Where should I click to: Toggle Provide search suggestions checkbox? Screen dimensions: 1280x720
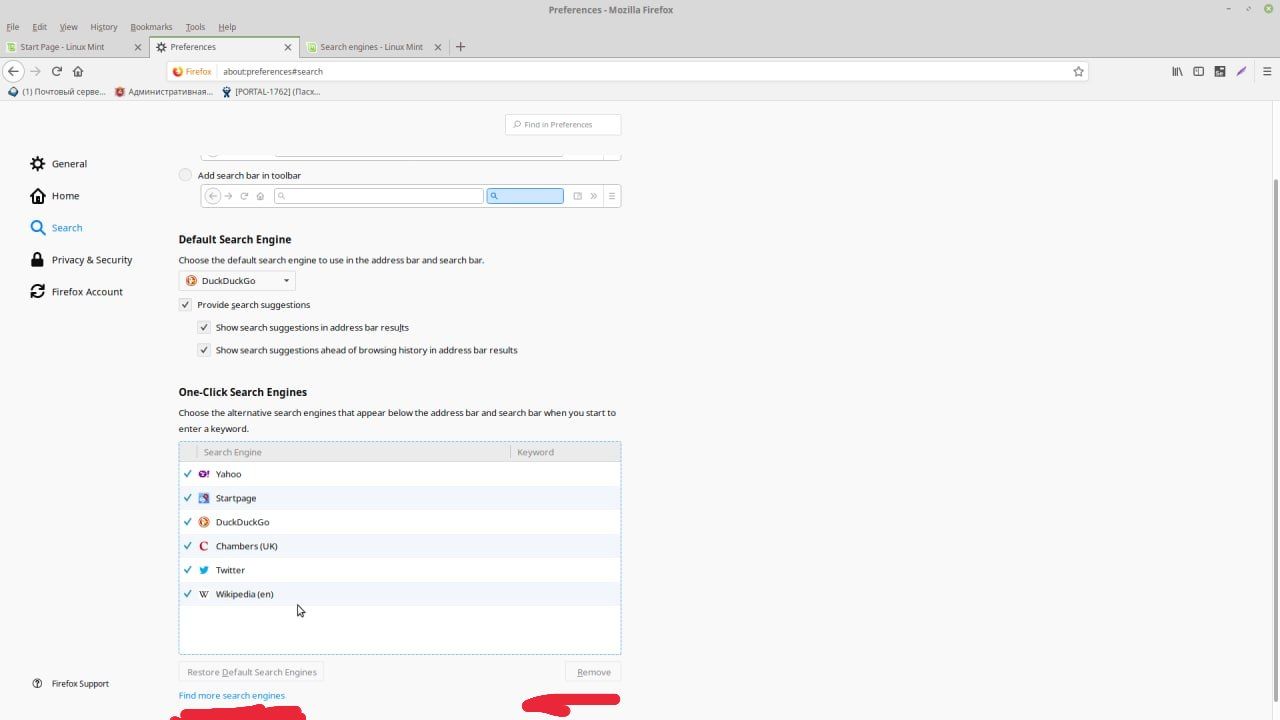click(x=185, y=304)
